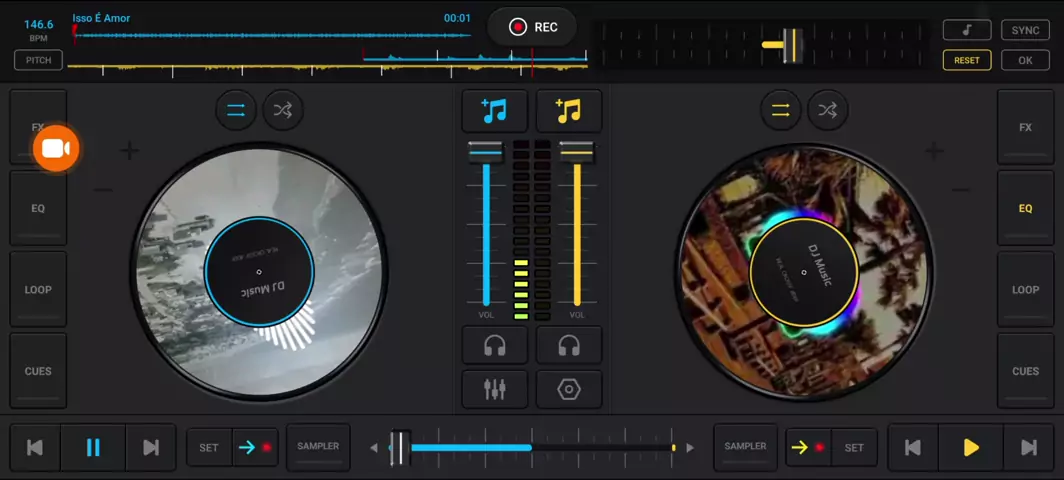Open the hexagon settings icon

point(569,389)
